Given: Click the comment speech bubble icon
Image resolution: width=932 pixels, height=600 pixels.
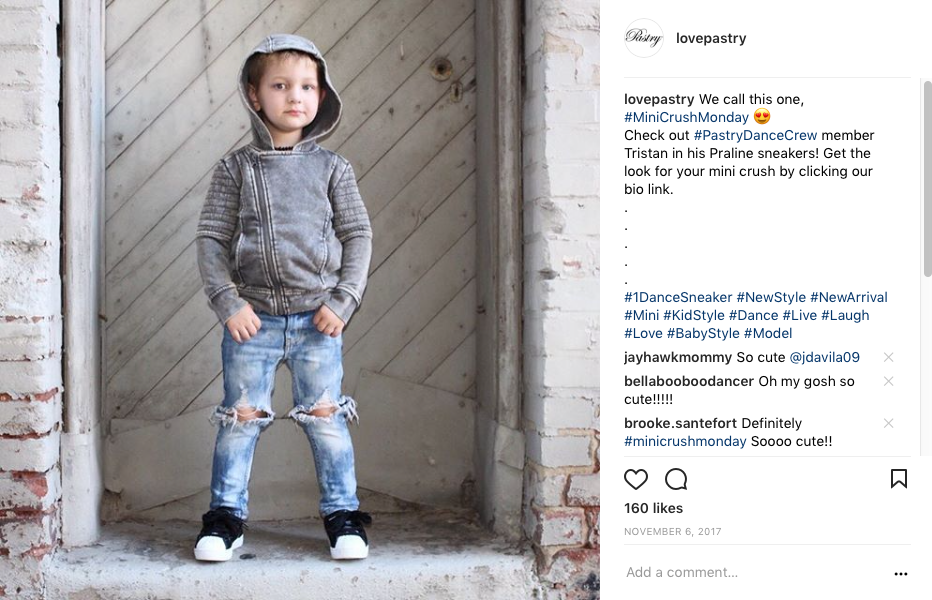Looking at the screenshot, I should click(x=676, y=479).
